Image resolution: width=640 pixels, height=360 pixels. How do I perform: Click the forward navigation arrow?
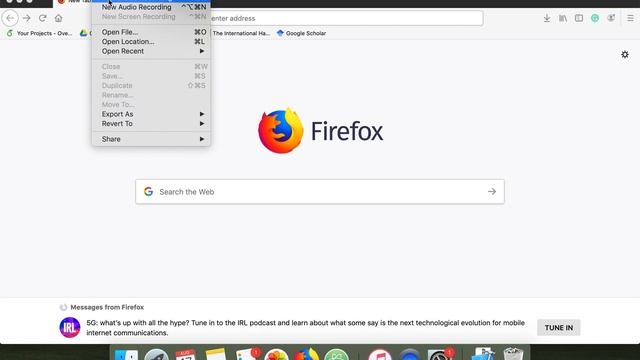[27, 18]
